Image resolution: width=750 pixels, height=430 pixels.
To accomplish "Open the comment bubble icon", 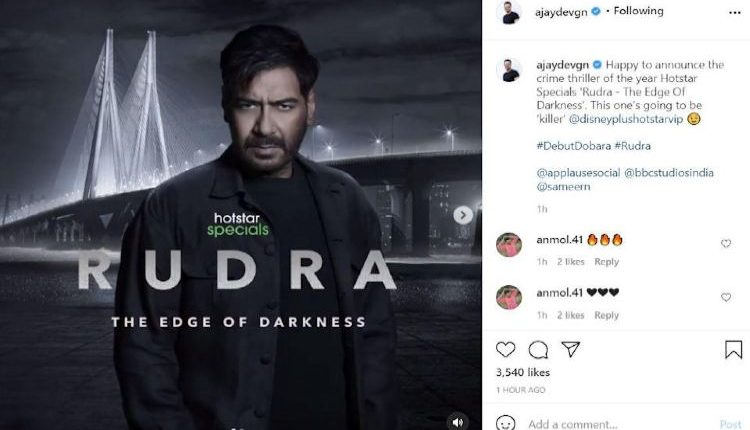I will click(538, 350).
